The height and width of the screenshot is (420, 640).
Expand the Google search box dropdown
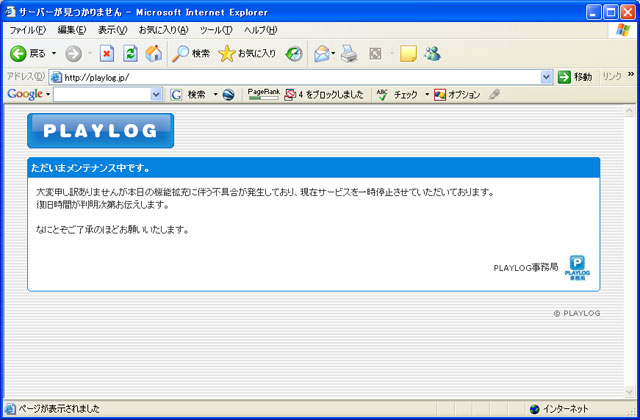click(x=156, y=95)
